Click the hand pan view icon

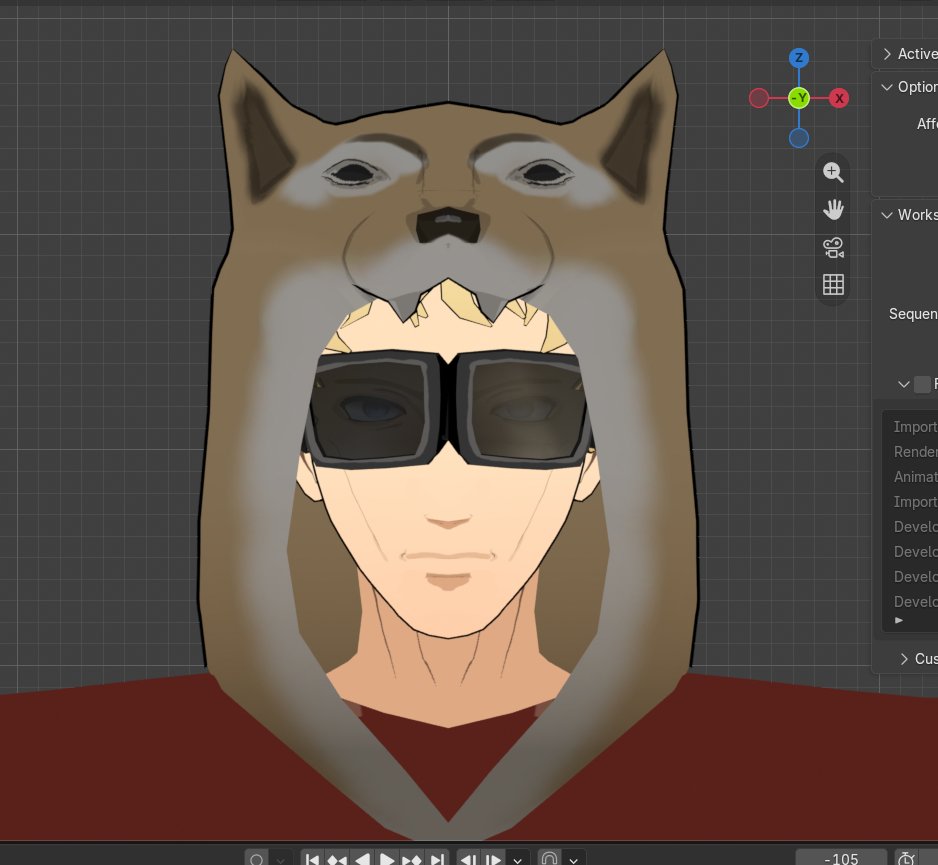833,209
